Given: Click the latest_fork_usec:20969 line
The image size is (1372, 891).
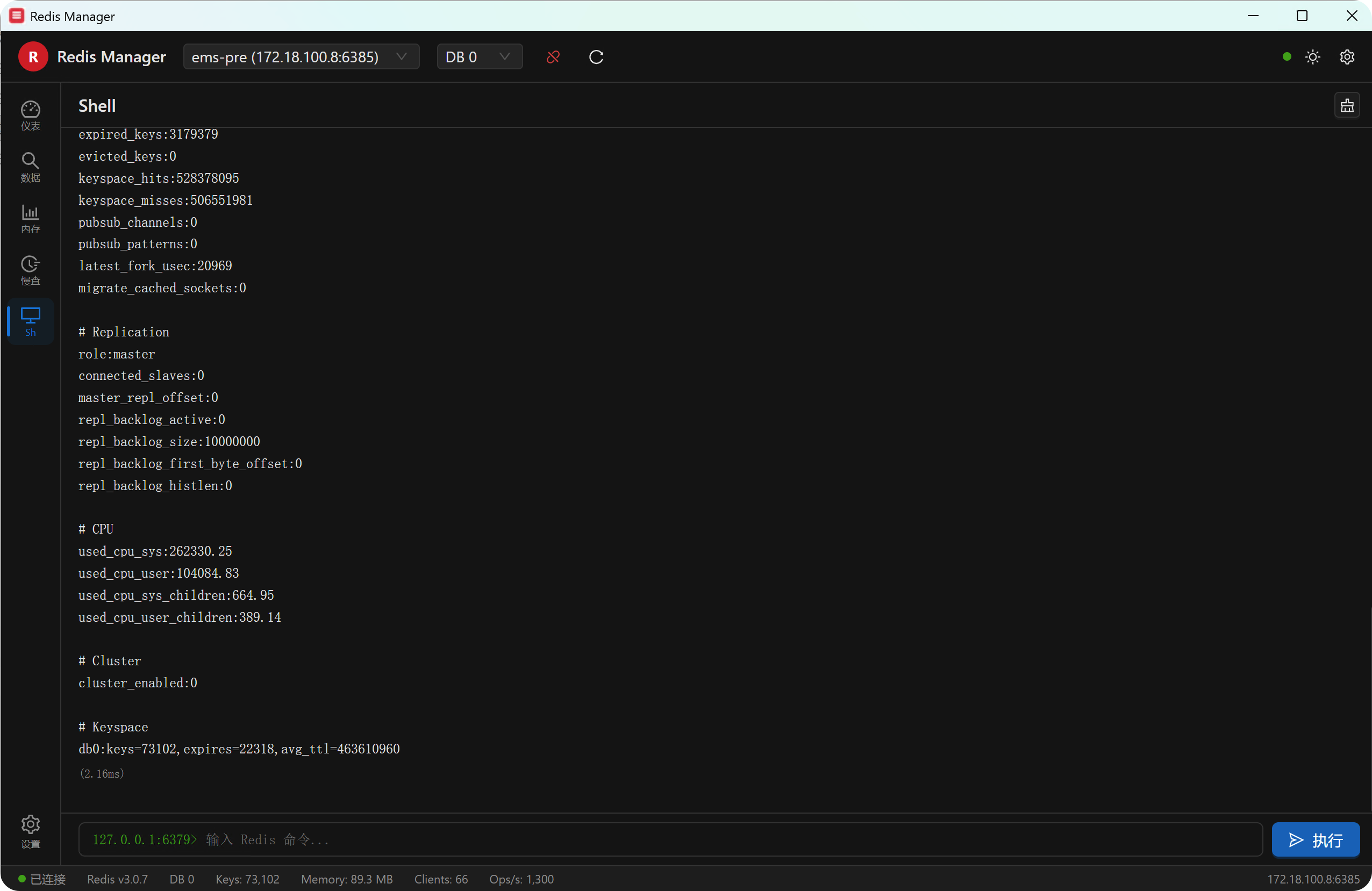Looking at the screenshot, I should click(x=155, y=265).
